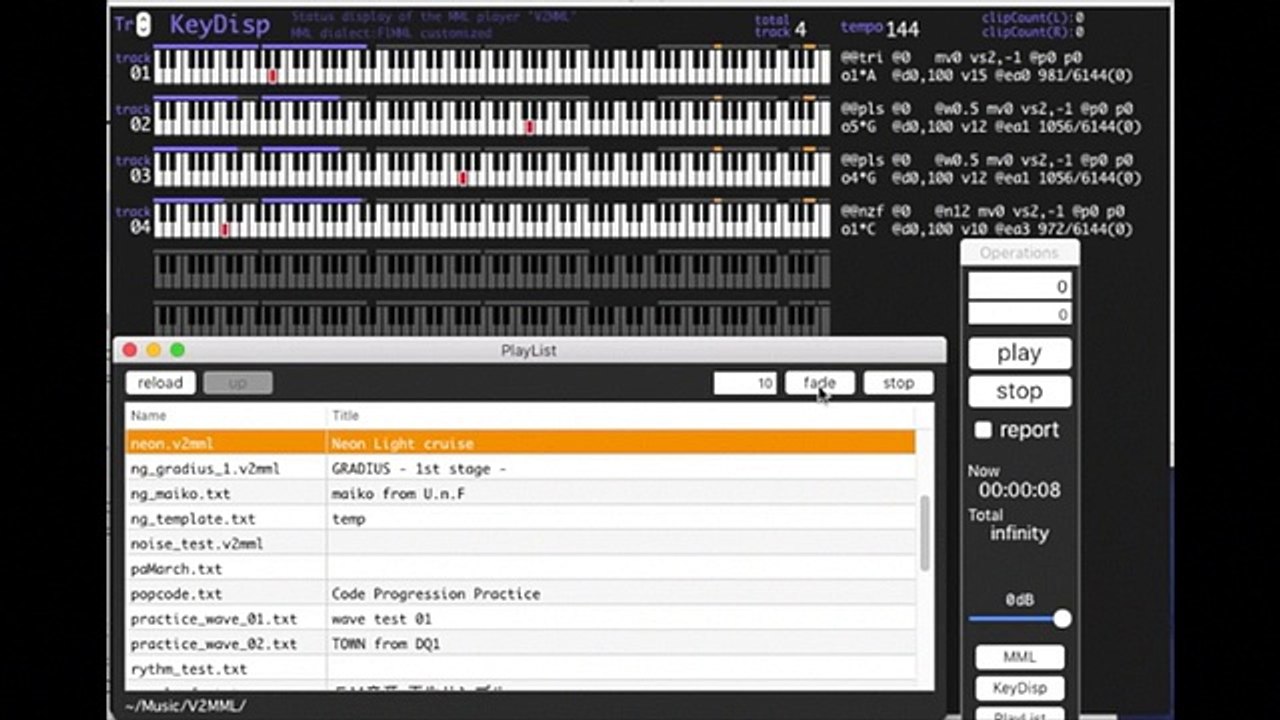
Task: Select popcode.txt in the playlist
Action: pyautogui.click(x=520, y=593)
